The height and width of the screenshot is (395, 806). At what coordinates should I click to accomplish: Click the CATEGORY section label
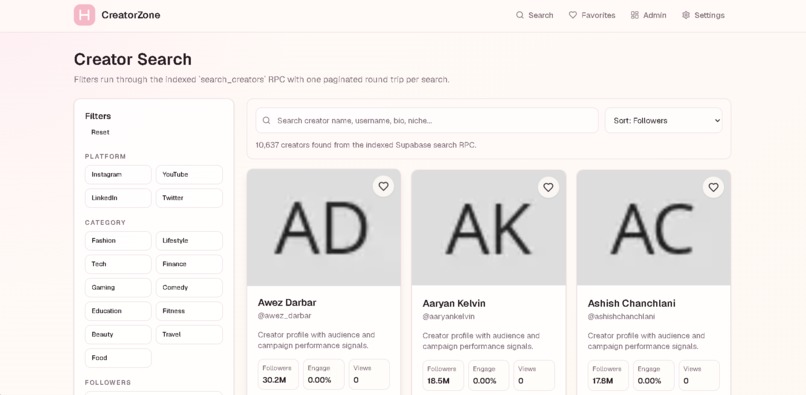(105, 222)
